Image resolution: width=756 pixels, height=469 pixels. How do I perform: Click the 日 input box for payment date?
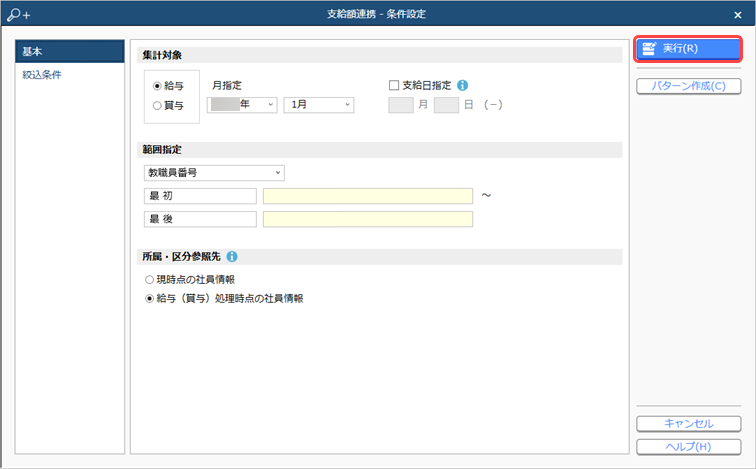coord(446,105)
